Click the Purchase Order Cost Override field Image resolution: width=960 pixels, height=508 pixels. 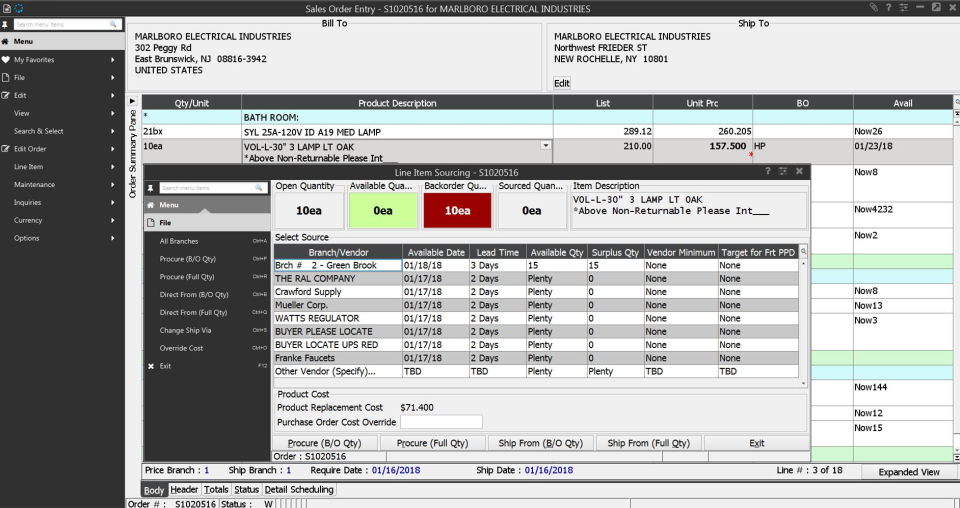click(441, 422)
